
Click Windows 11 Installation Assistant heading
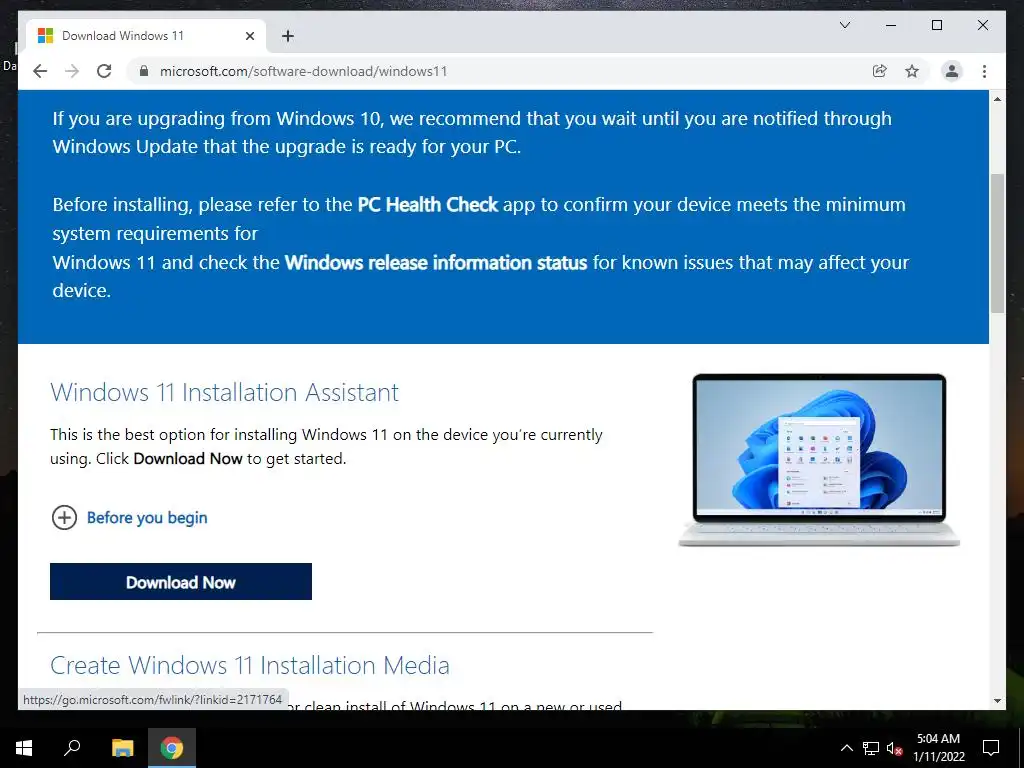(224, 392)
